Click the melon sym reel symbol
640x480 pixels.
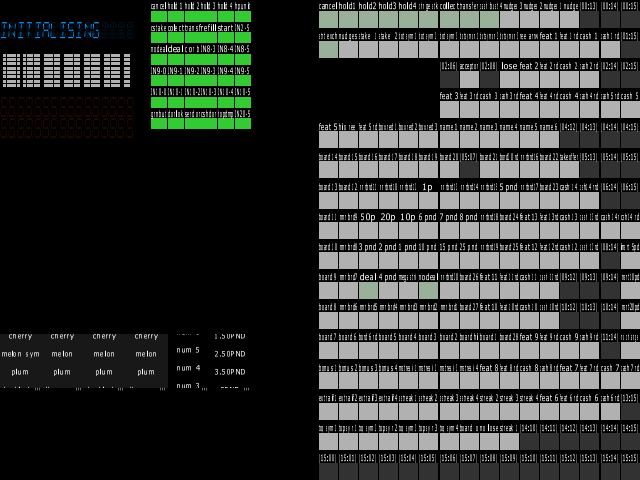[x=20, y=354]
